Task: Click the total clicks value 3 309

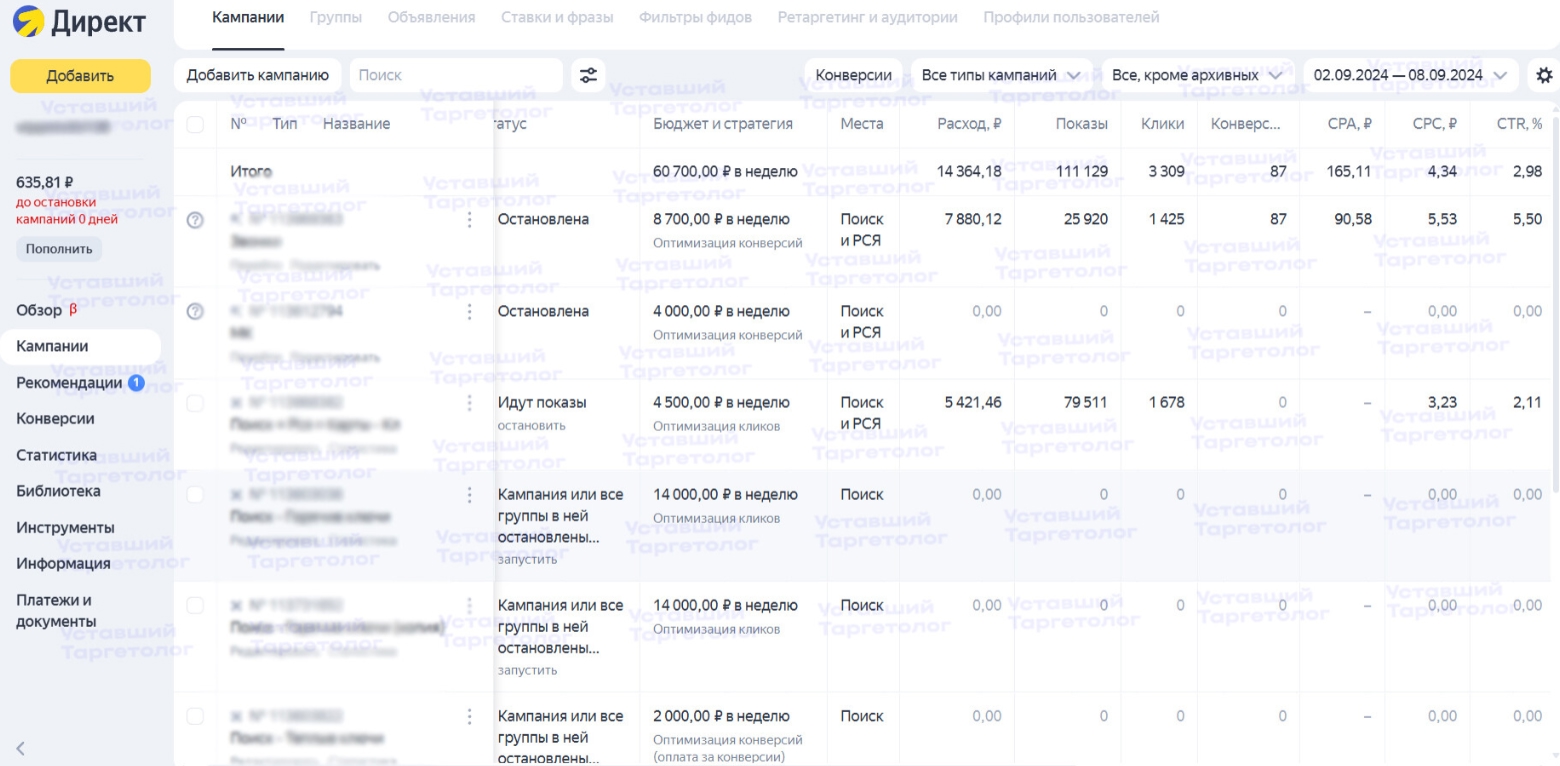Action: tap(1166, 172)
